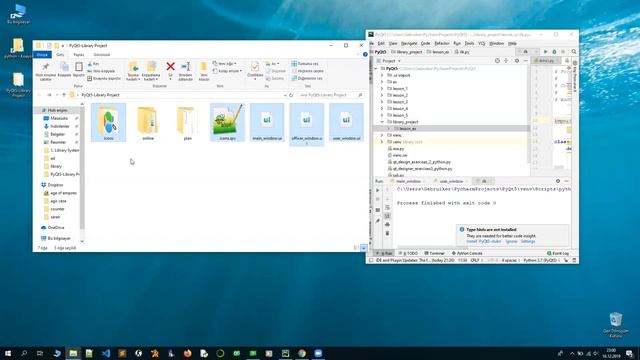Open the Navigate menu in PyCharm
This screenshot has height=360, width=640.
409,43
